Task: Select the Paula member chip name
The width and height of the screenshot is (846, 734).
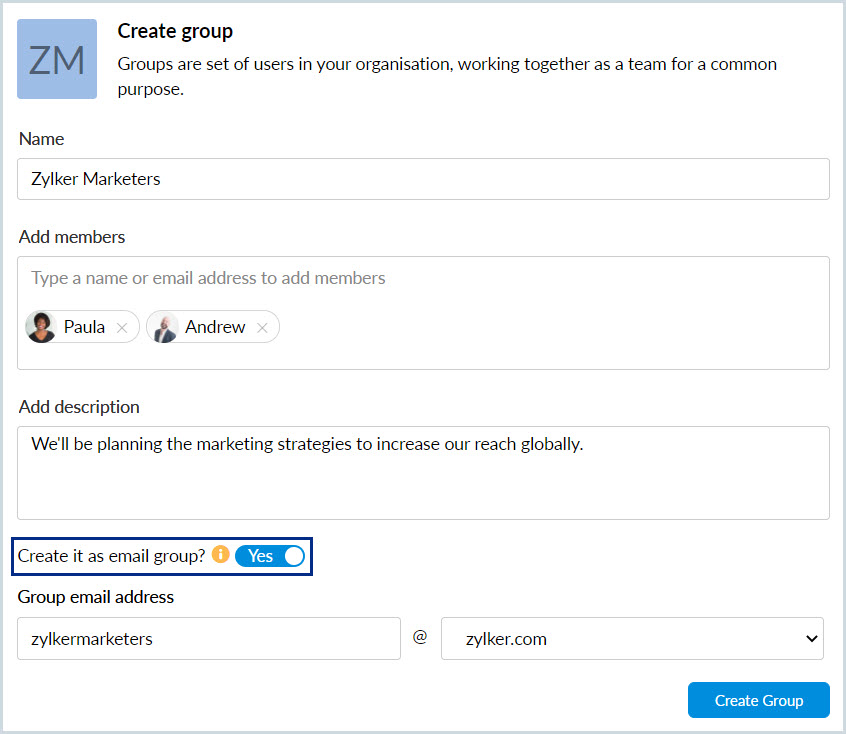Action: click(84, 327)
